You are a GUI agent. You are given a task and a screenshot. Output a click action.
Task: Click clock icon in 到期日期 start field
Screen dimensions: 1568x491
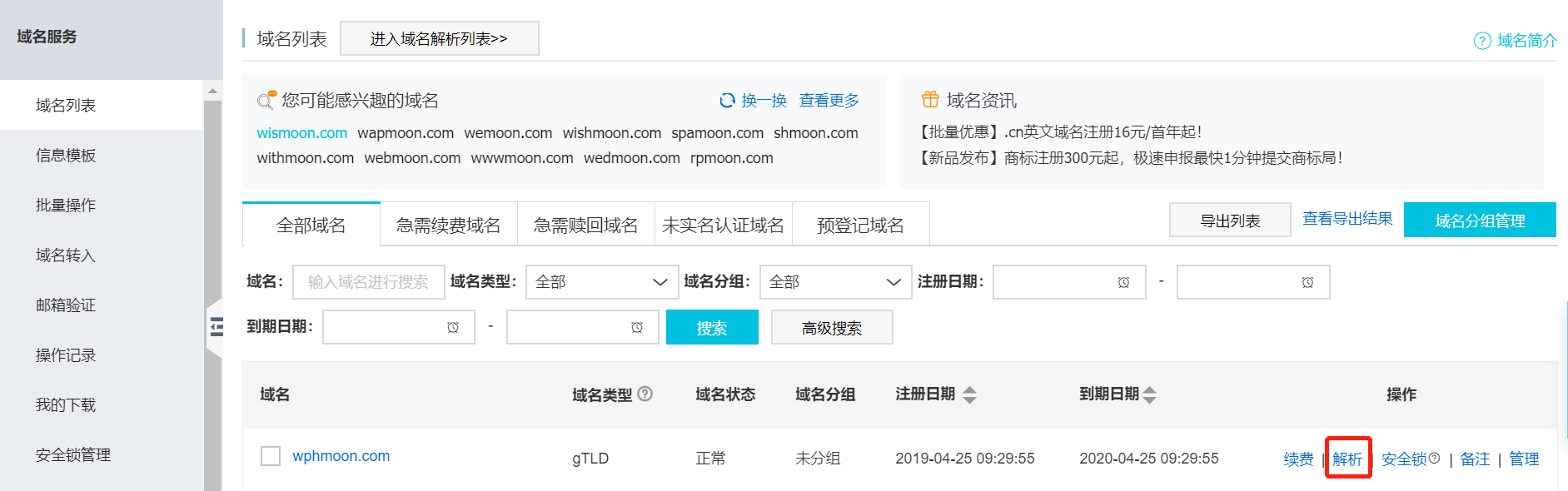(x=453, y=327)
